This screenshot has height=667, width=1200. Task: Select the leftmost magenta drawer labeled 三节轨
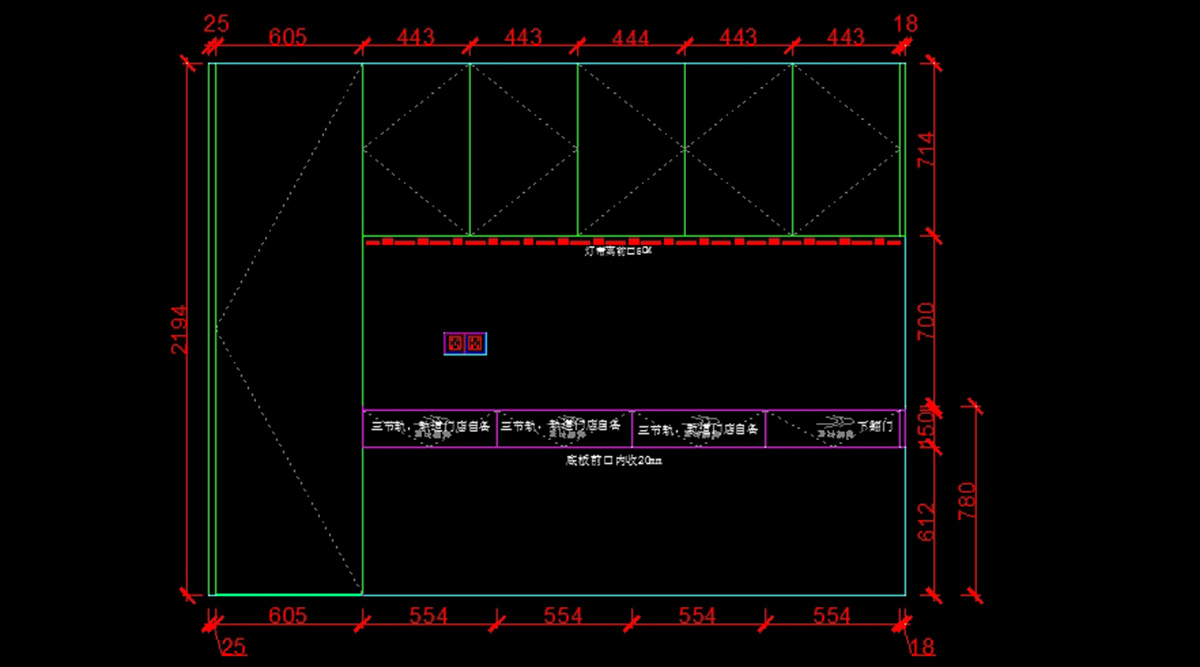pyautogui.click(x=430, y=428)
